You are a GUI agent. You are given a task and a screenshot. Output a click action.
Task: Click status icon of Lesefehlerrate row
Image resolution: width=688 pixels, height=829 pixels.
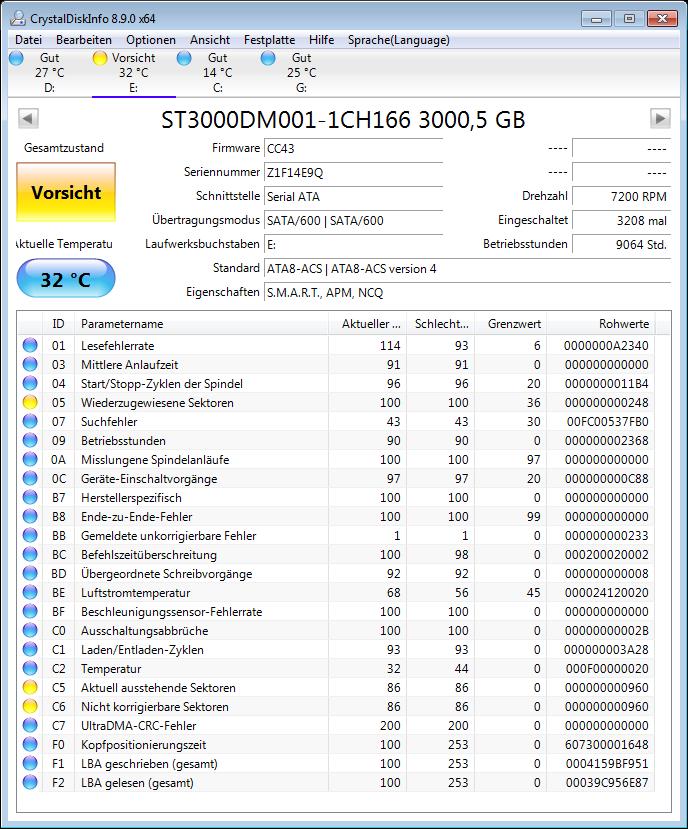tap(30, 345)
